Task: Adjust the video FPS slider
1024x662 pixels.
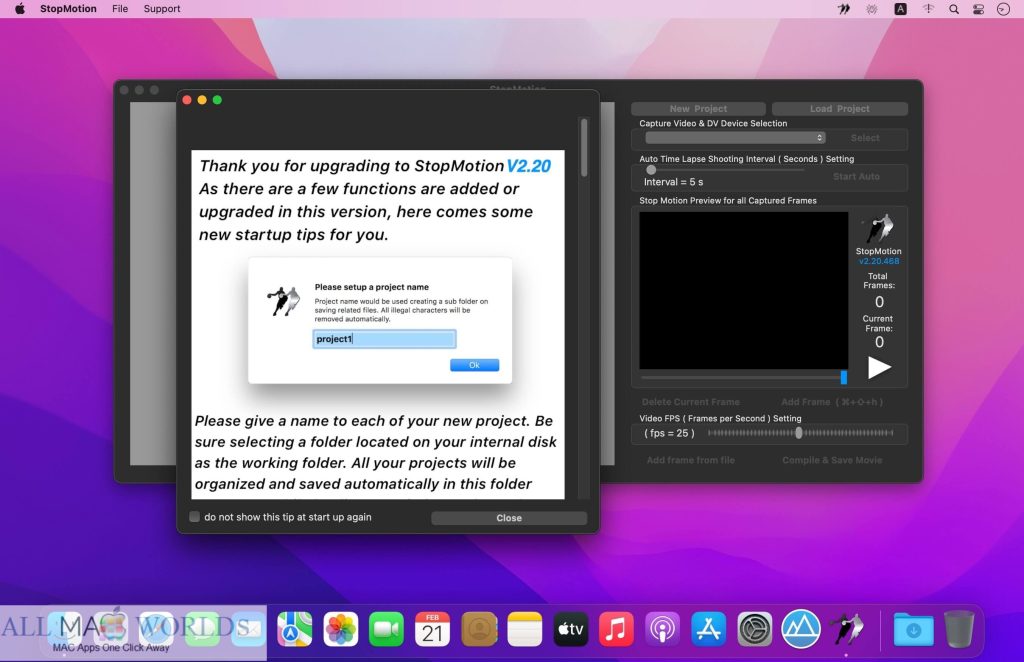Action: click(x=799, y=433)
